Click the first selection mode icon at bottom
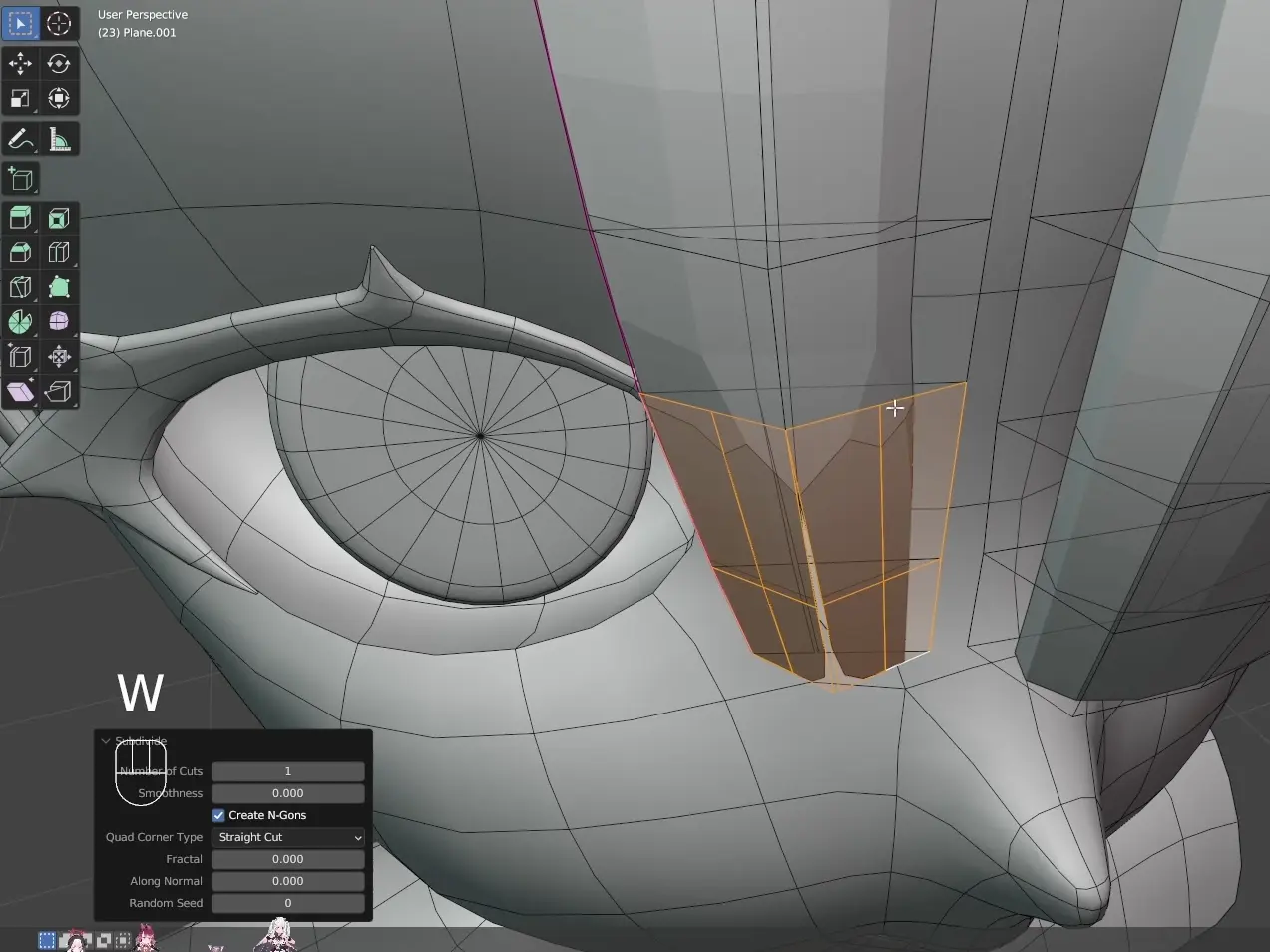This screenshot has width=1270, height=952. (x=47, y=940)
